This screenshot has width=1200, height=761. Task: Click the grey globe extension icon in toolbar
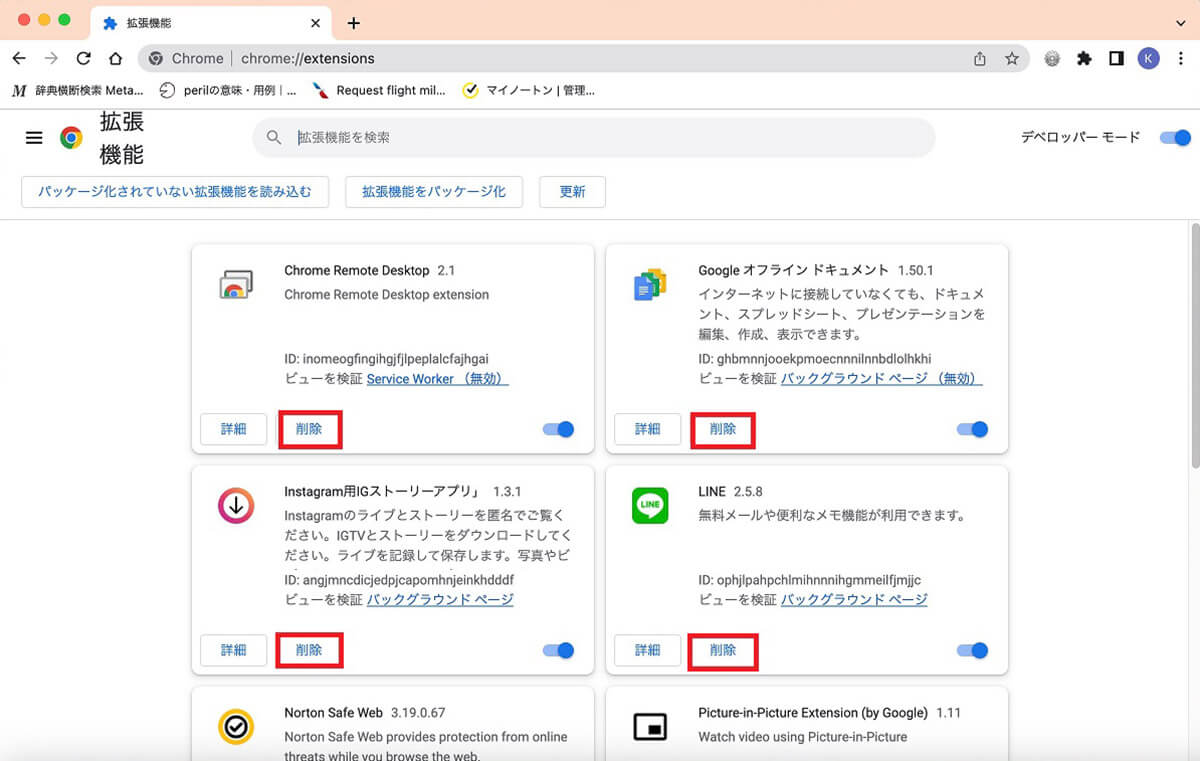[1052, 59]
